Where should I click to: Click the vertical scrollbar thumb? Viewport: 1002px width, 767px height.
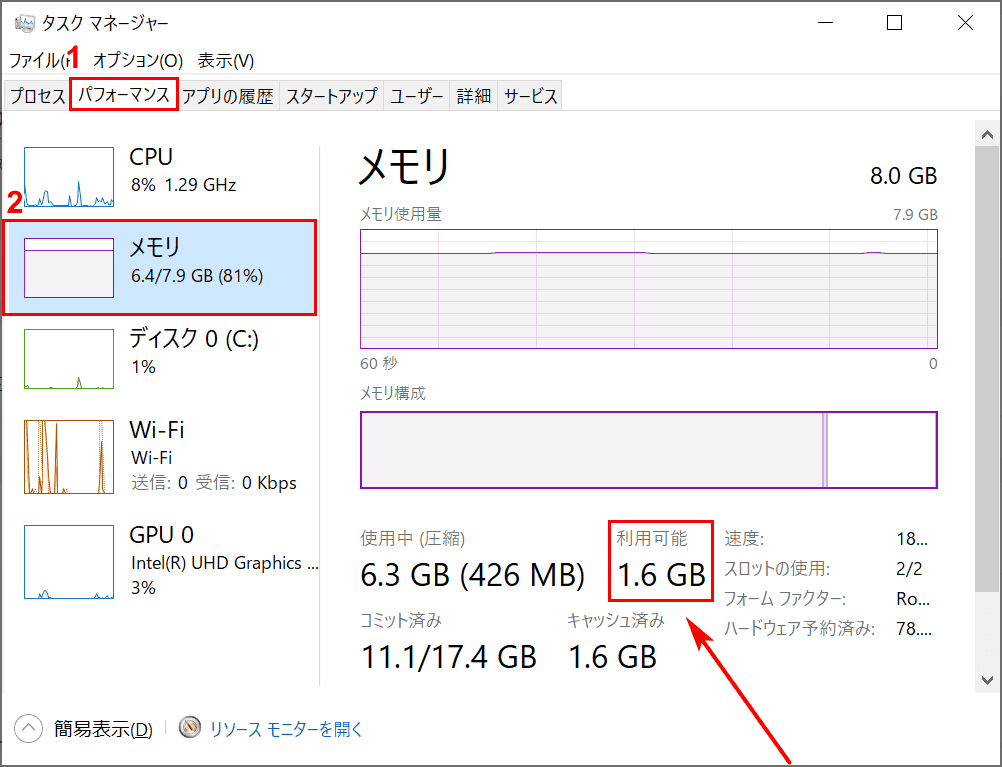pyautogui.click(x=987, y=369)
